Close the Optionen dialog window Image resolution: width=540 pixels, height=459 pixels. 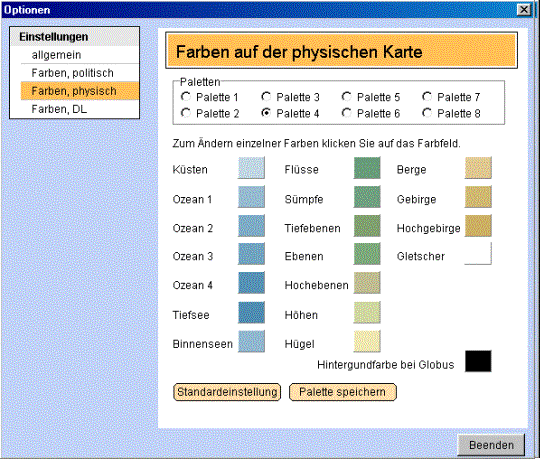(524, 10)
